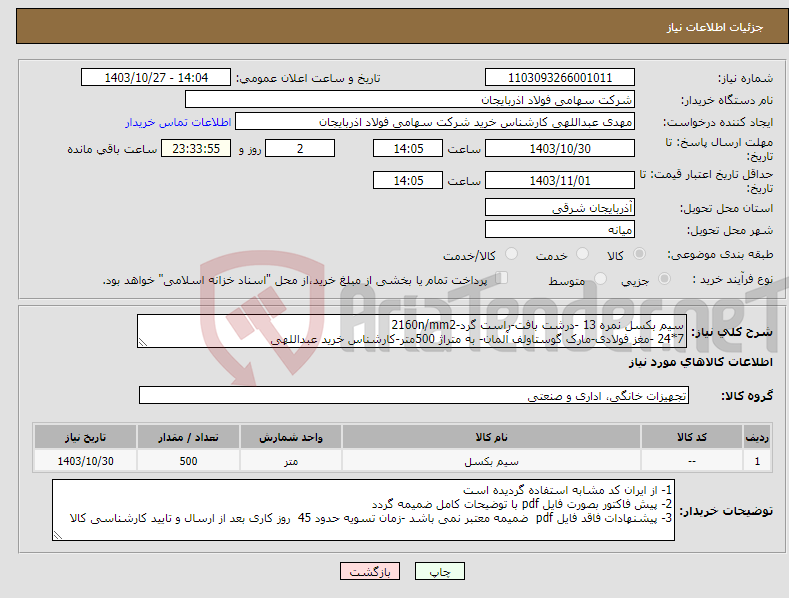
Task: Click the گروه کالا field تجهیزات خانگی، اداری و صنعتی
Action: 414,396
